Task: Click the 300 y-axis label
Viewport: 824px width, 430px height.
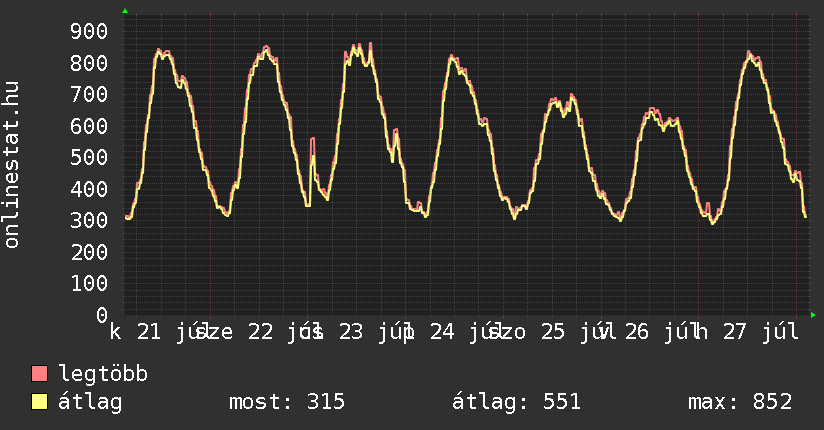Action: pos(89,220)
